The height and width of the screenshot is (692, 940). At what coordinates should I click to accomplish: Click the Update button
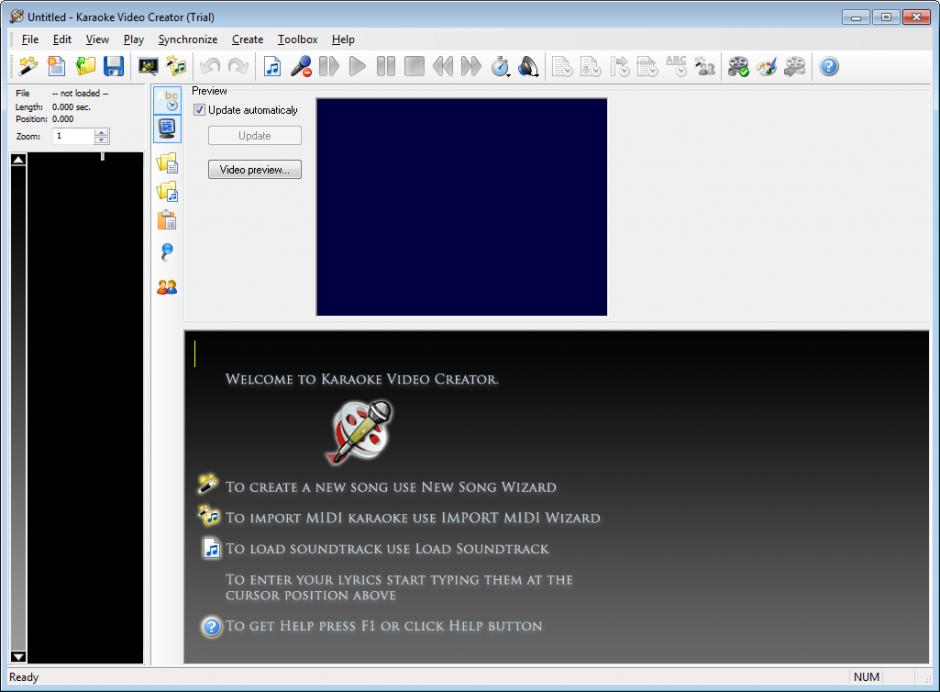tap(255, 136)
